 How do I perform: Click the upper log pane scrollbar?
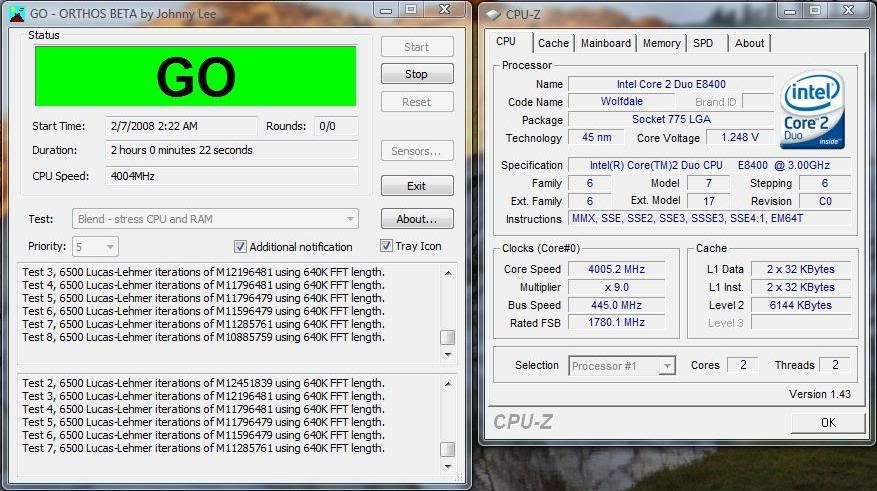[x=448, y=305]
